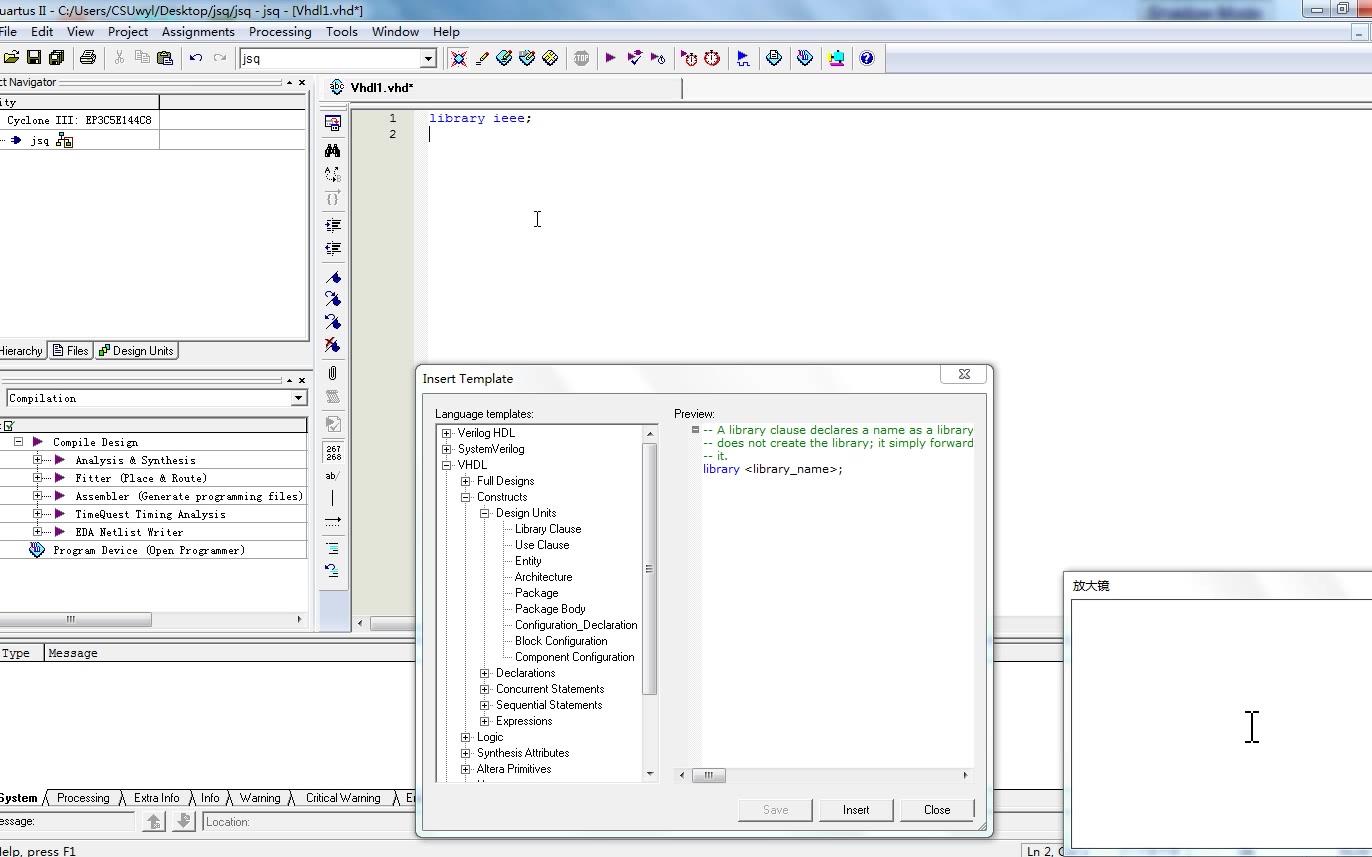The image size is (1372, 857).
Task: Undo the last edit
Action: pos(196,58)
